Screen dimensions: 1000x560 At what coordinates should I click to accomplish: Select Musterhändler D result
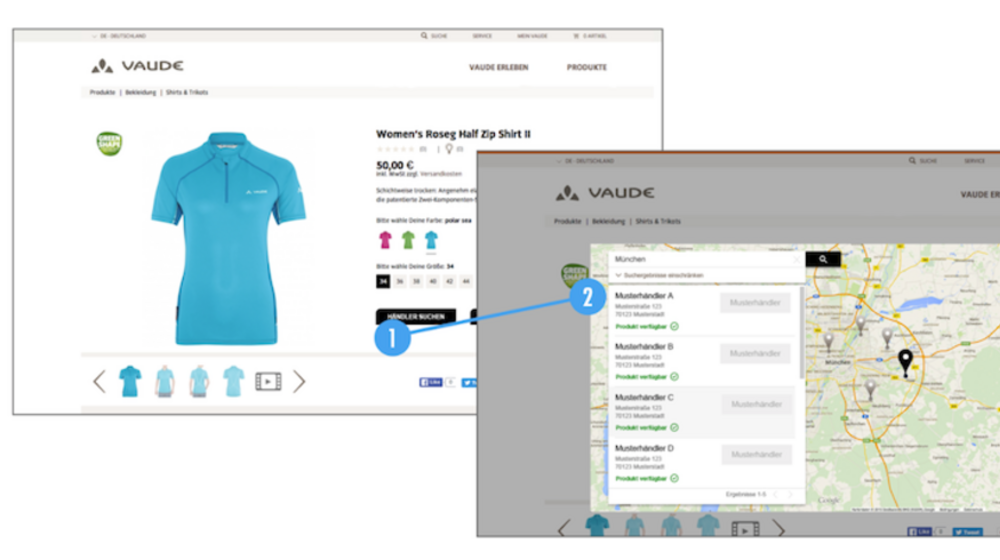(703, 462)
